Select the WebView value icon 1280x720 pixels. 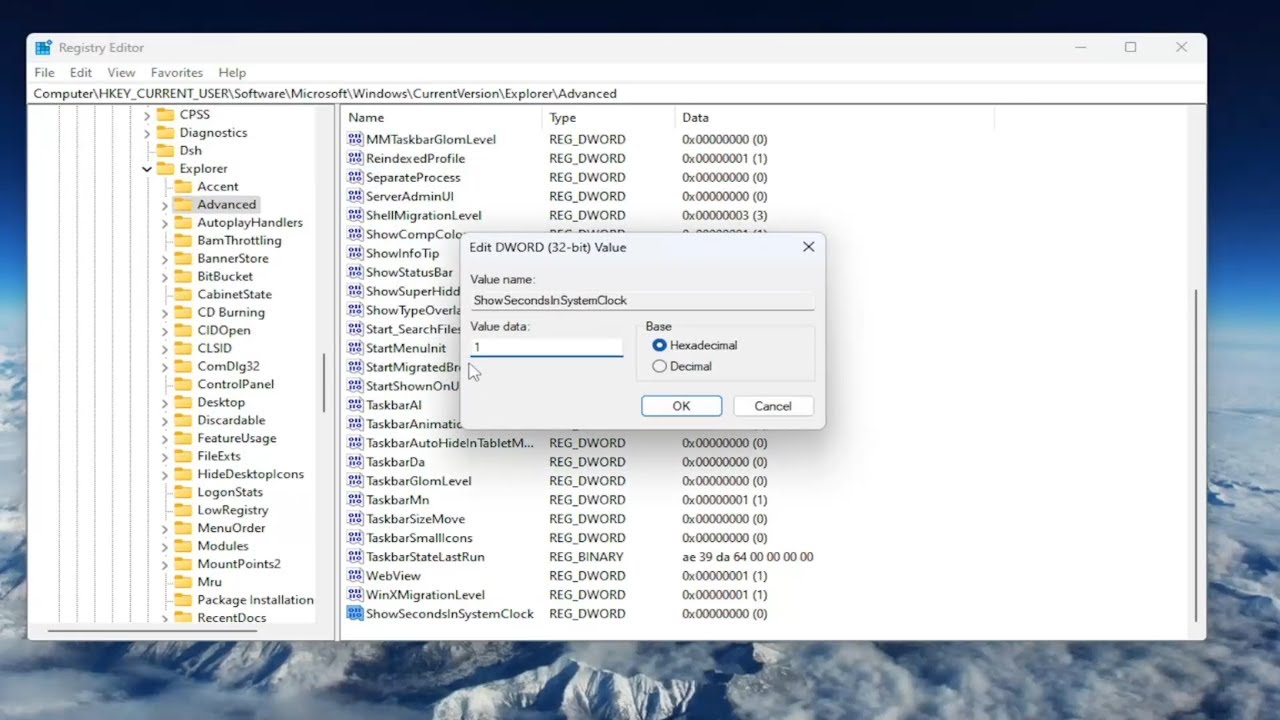pos(355,576)
